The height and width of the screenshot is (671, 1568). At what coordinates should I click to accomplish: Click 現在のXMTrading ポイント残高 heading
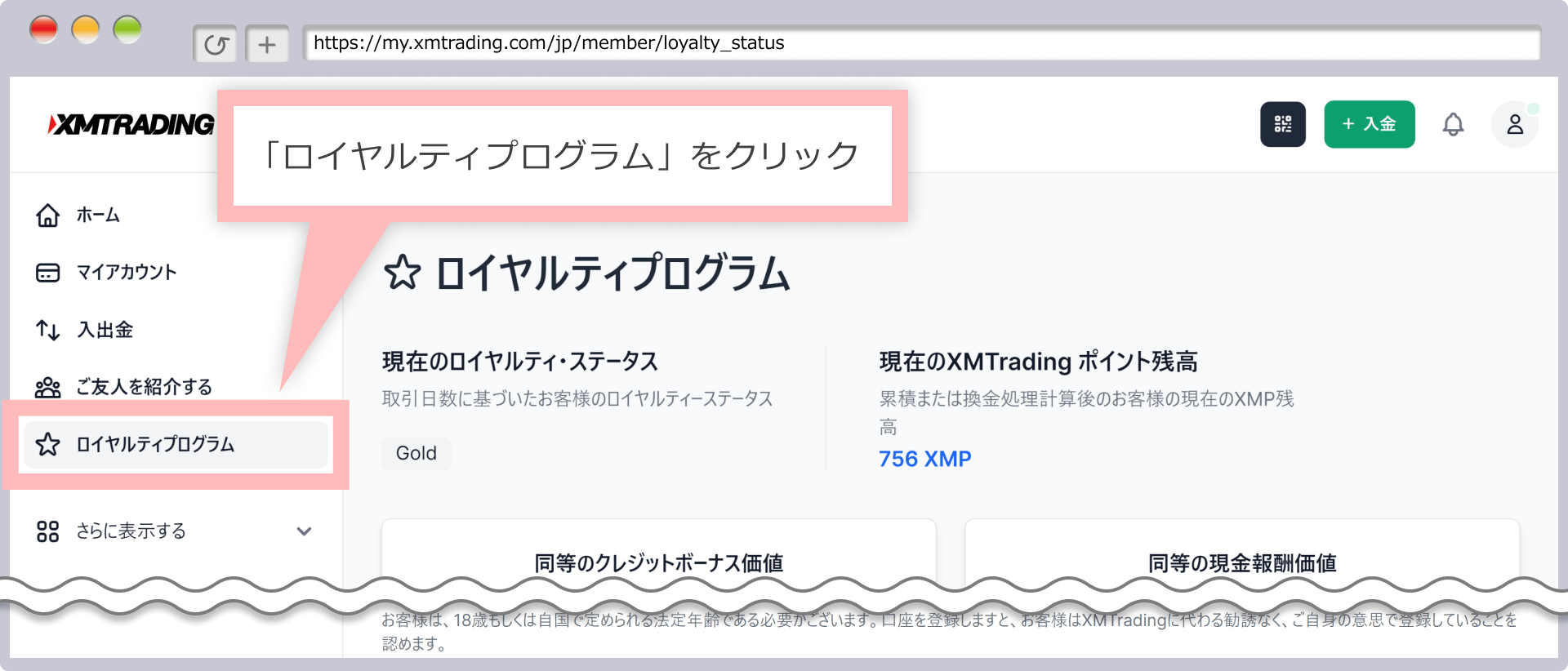[1038, 361]
